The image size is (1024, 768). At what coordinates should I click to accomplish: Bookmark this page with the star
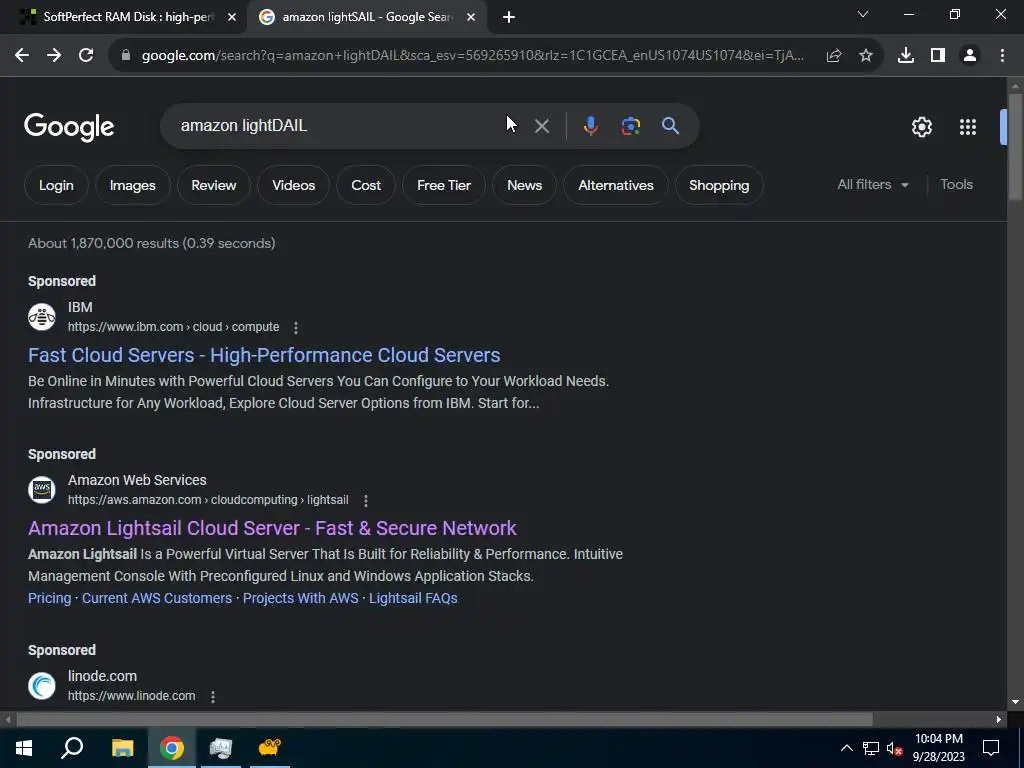[x=866, y=56]
